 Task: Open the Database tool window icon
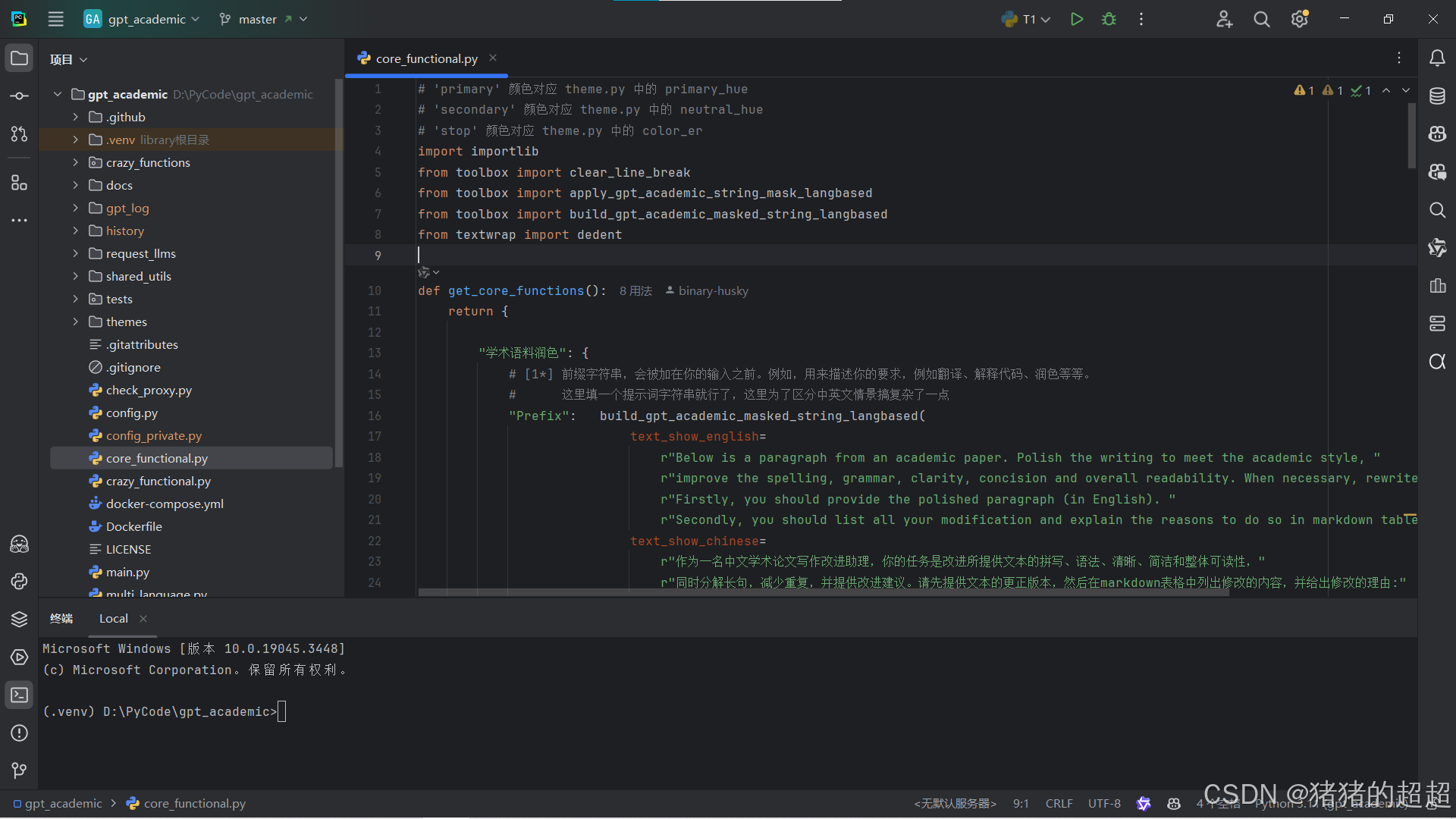pos(1436,96)
